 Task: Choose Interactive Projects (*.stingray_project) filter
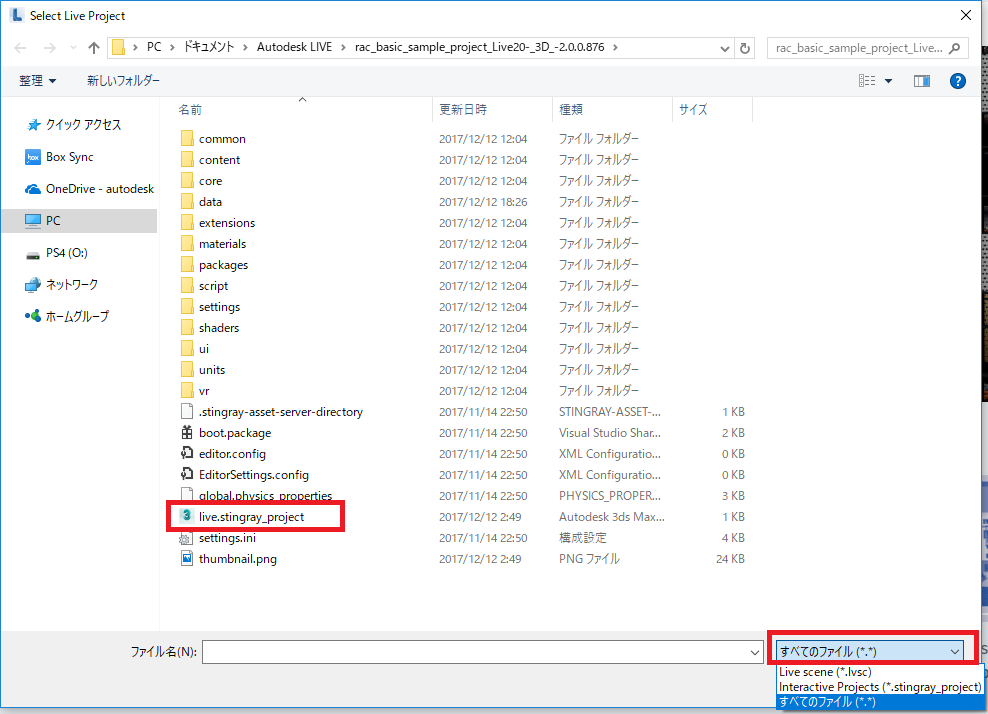pos(880,687)
